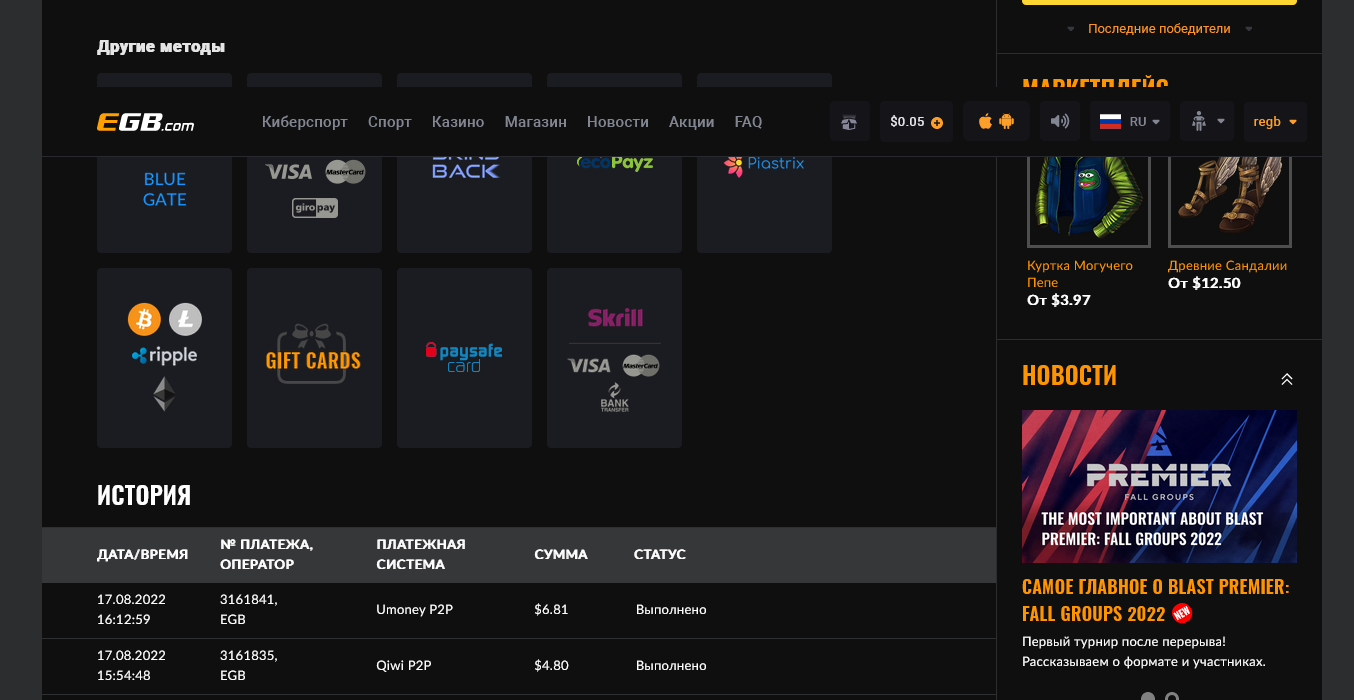Click the ДАТА/ВРЕМЯ column header
This screenshot has width=1354, height=700.
point(142,554)
